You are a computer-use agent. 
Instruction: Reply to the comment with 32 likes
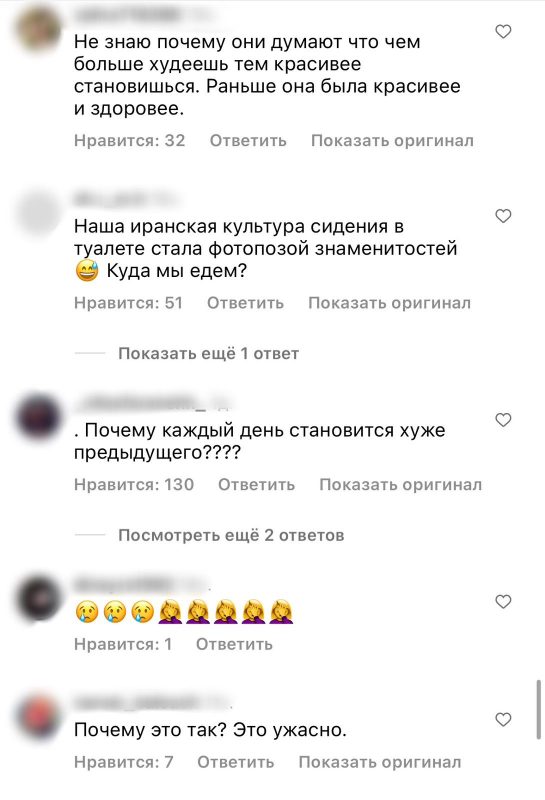tap(248, 140)
